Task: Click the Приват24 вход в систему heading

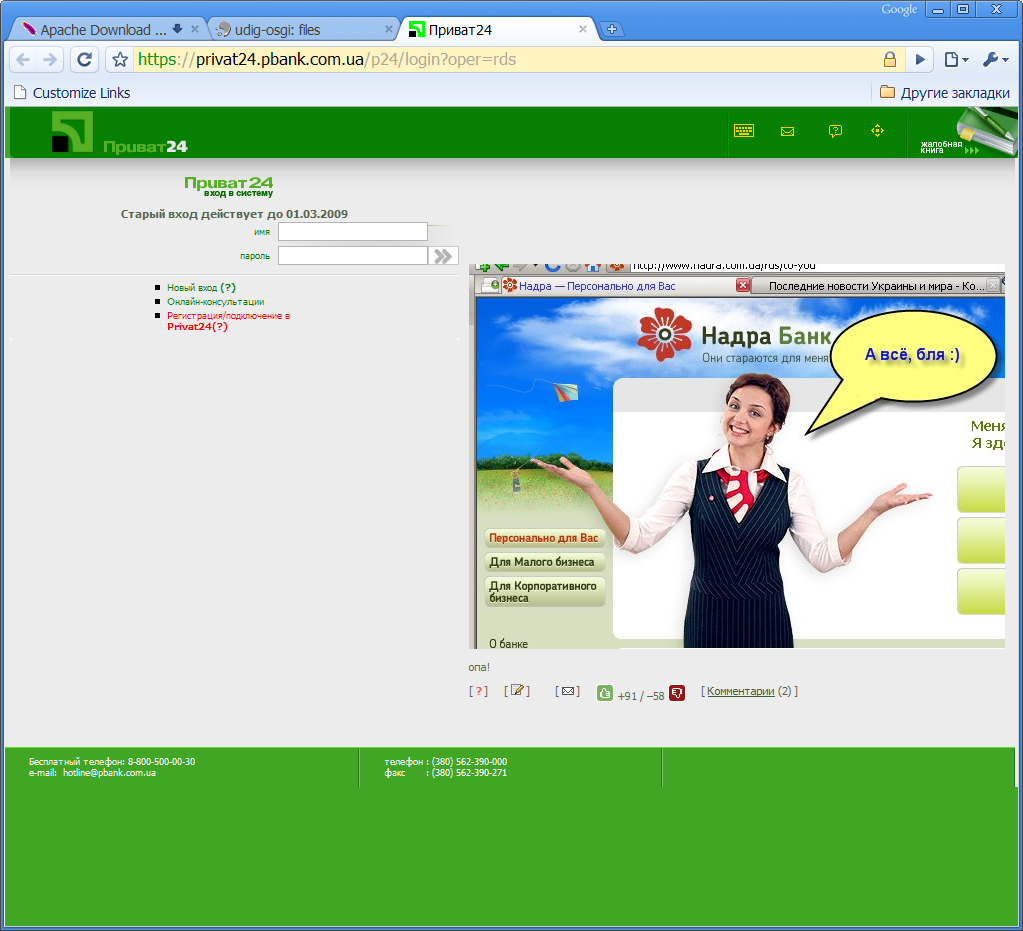Action: click(x=228, y=186)
